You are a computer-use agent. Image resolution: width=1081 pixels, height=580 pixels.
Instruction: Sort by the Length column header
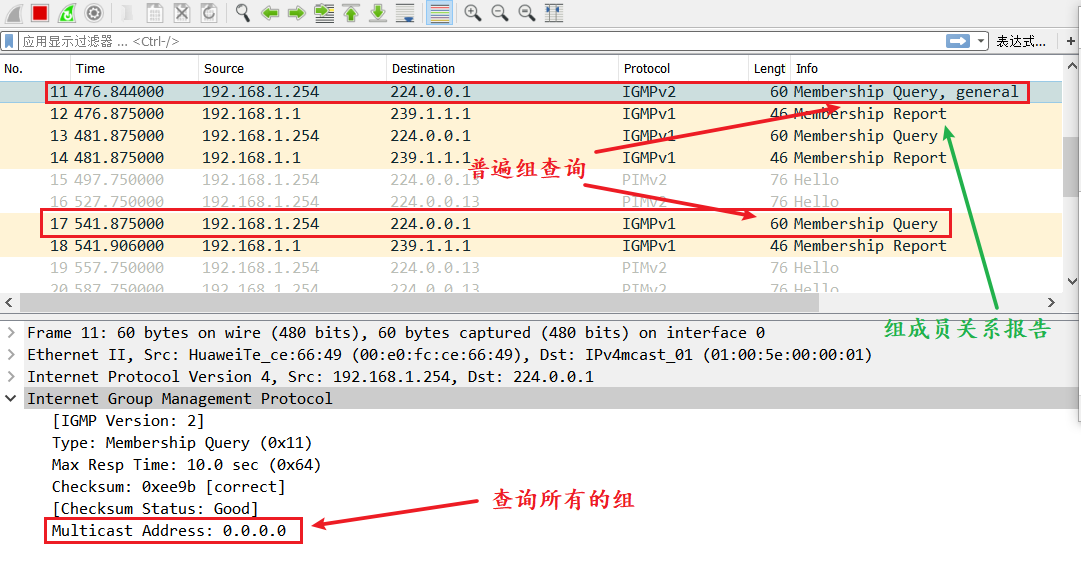click(769, 68)
